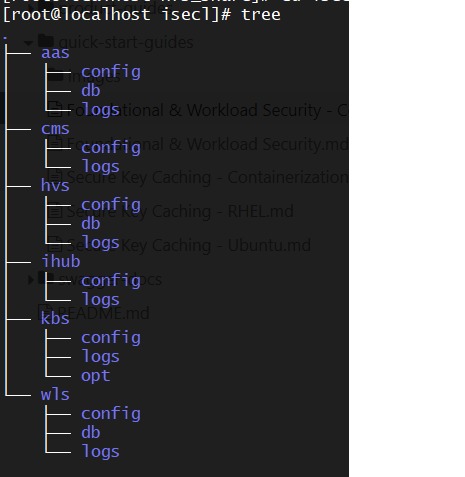Select 'opt' under the kbs directory
The image size is (465, 477).
95,376
